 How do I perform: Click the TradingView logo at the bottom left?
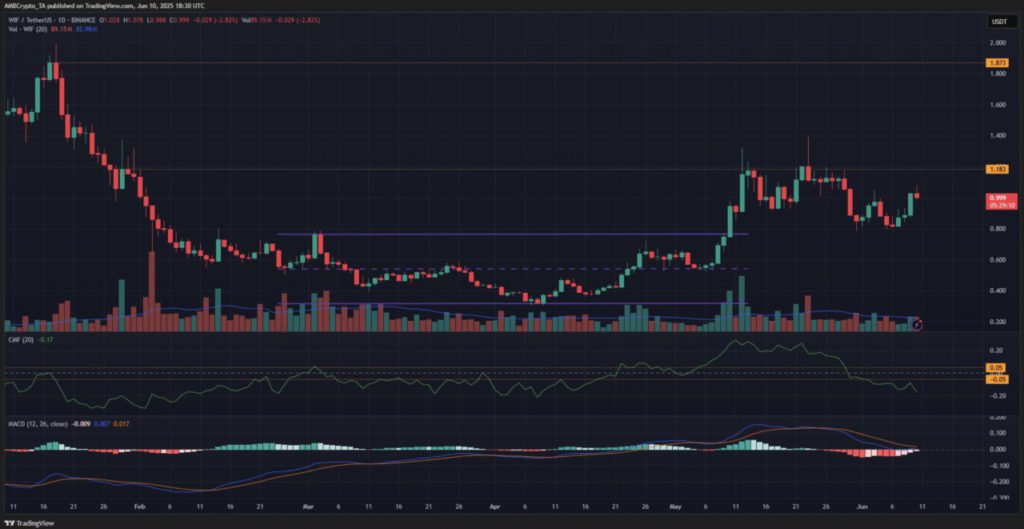click(29, 523)
